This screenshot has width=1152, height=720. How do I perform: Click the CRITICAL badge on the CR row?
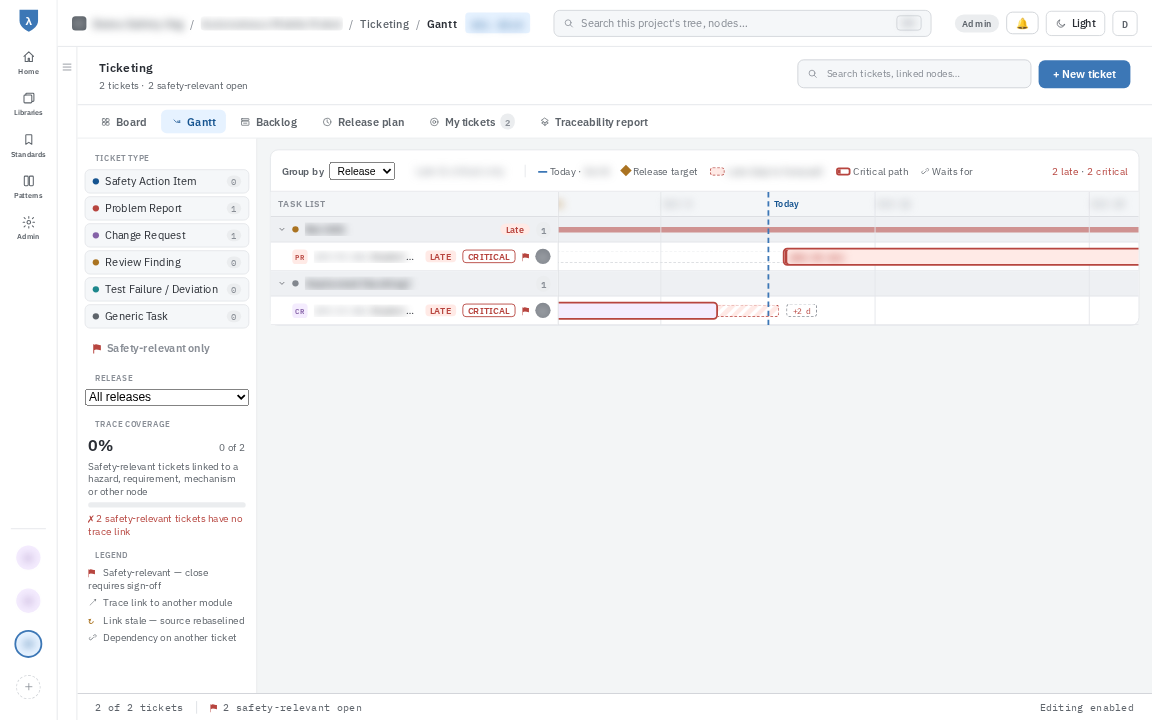coord(489,312)
